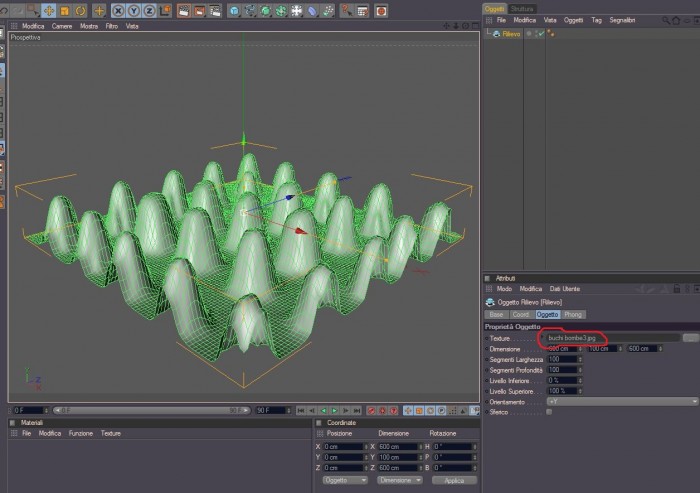Open the Camere viewport menu
The height and width of the screenshot is (493, 700).
click(62, 26)
